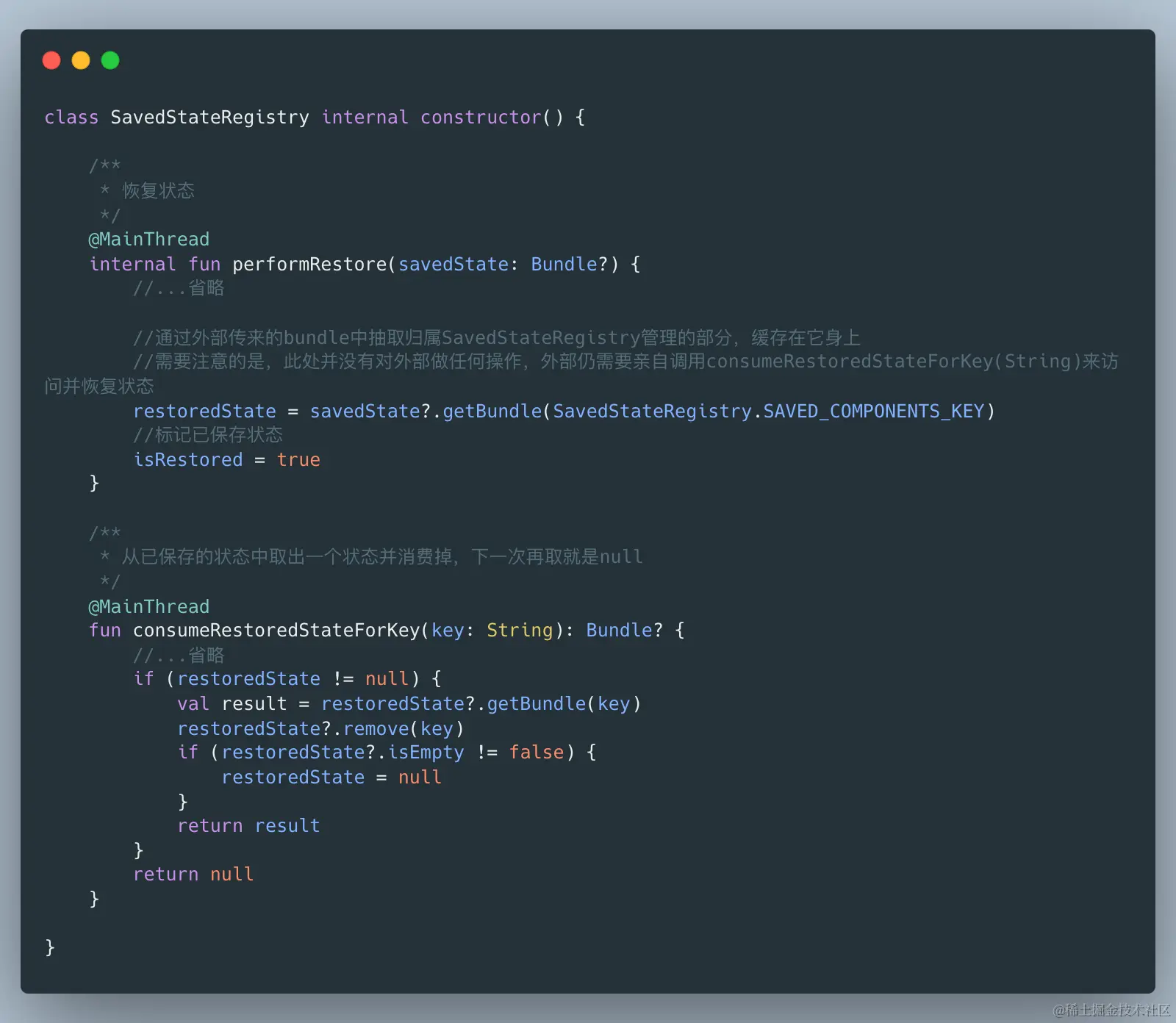Click 'getBundle' in the restoredState assignment line

pos(492,412)
